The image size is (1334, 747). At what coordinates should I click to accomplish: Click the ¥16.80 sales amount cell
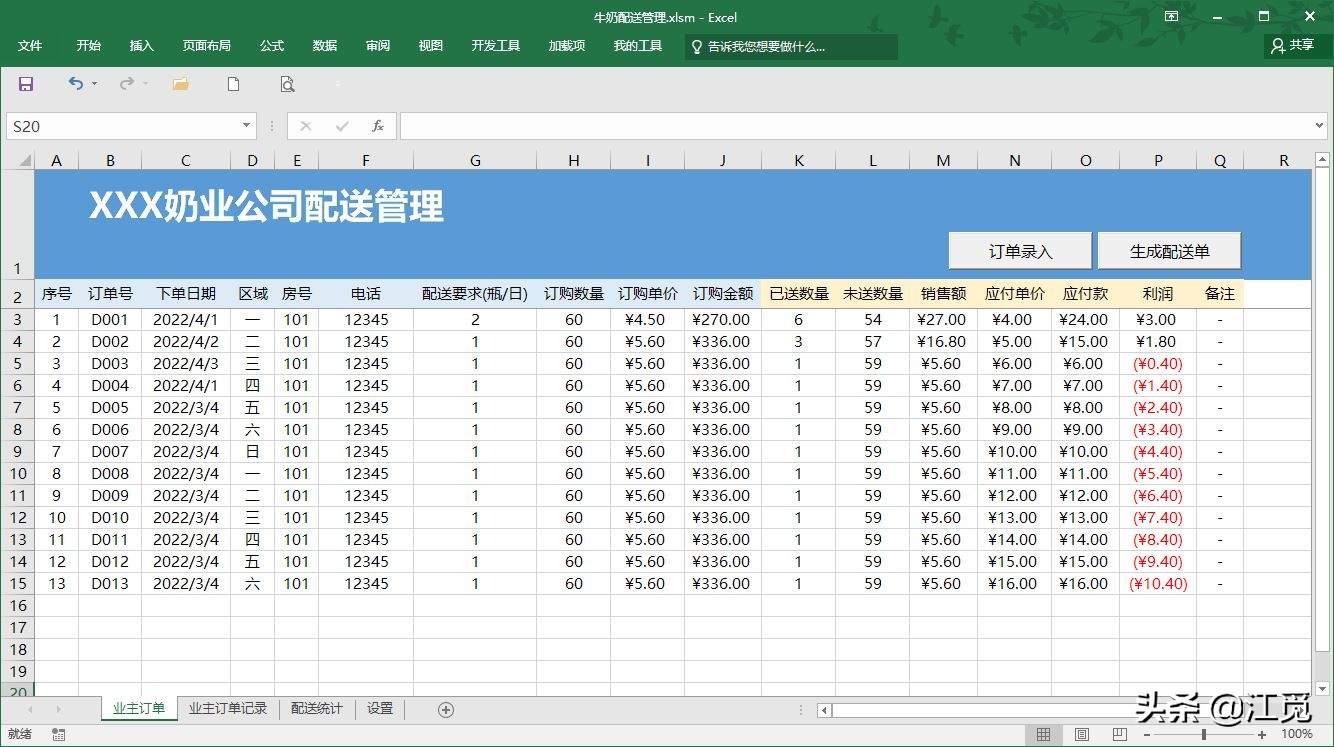[943, 342]
